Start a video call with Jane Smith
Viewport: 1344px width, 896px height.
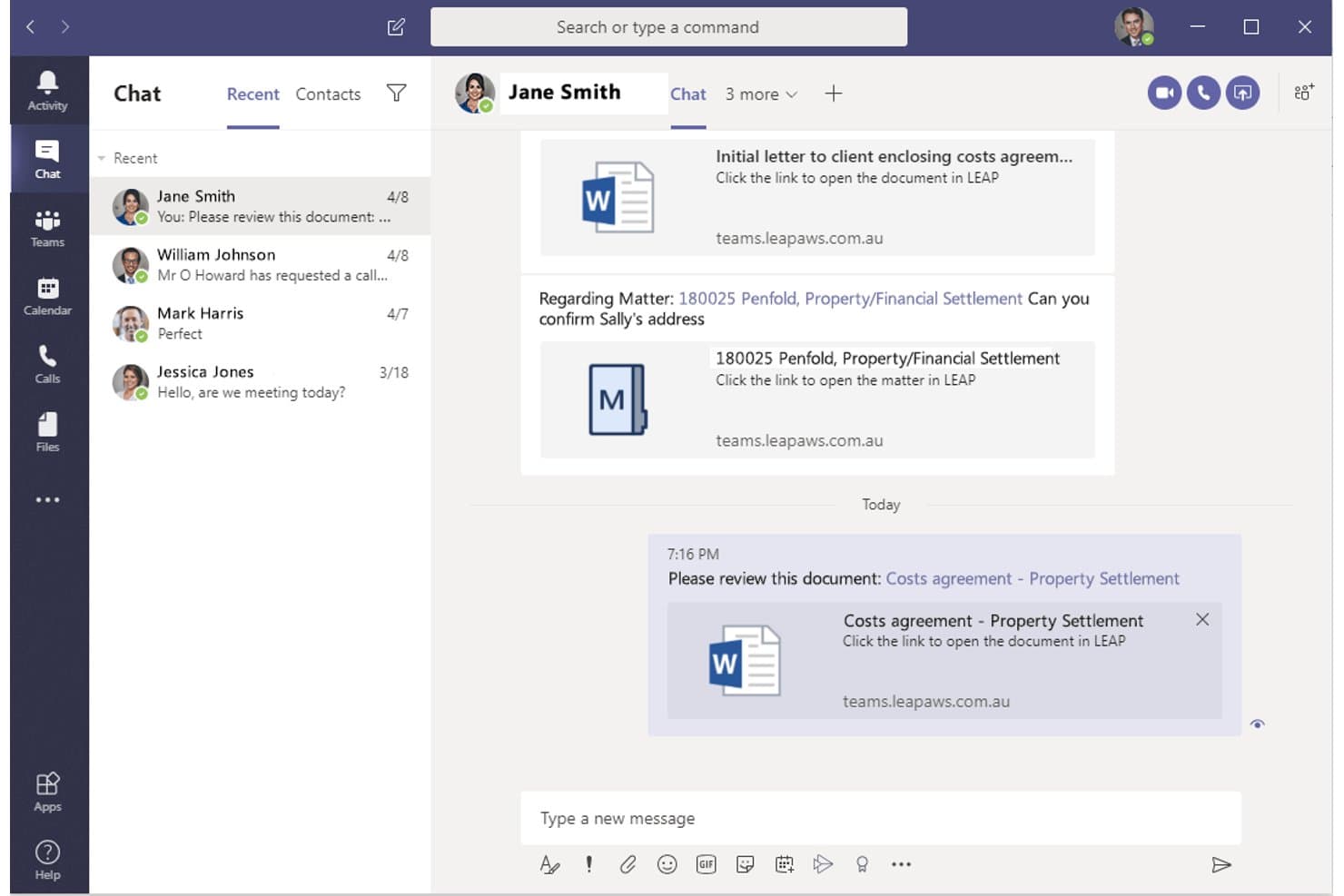[x=1164, y=93]
